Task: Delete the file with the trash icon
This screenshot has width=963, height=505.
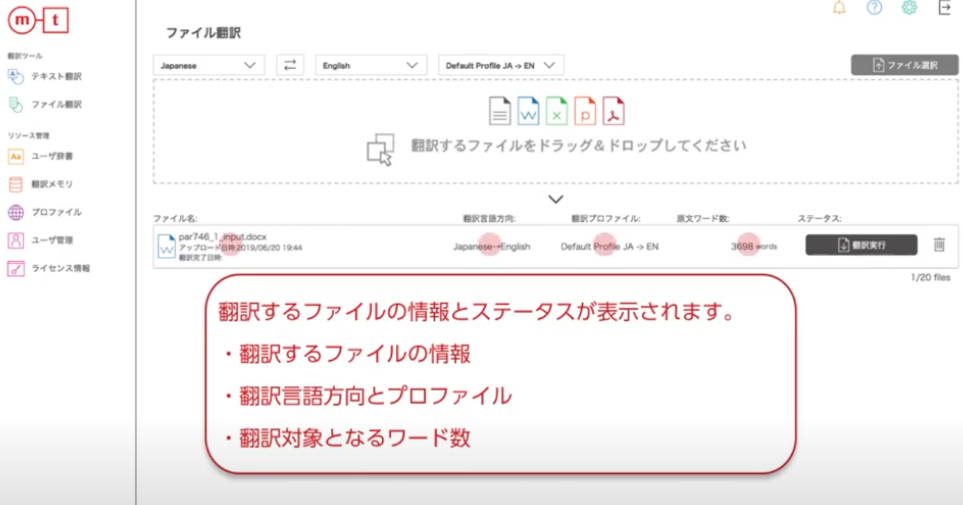Action: (x=939, y=245)
